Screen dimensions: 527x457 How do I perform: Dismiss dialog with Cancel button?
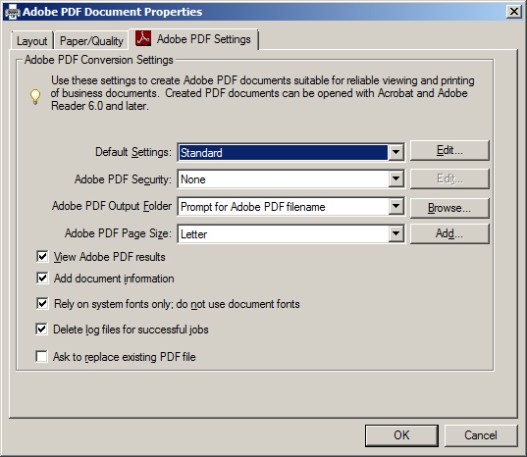click(x=481, y=435)
